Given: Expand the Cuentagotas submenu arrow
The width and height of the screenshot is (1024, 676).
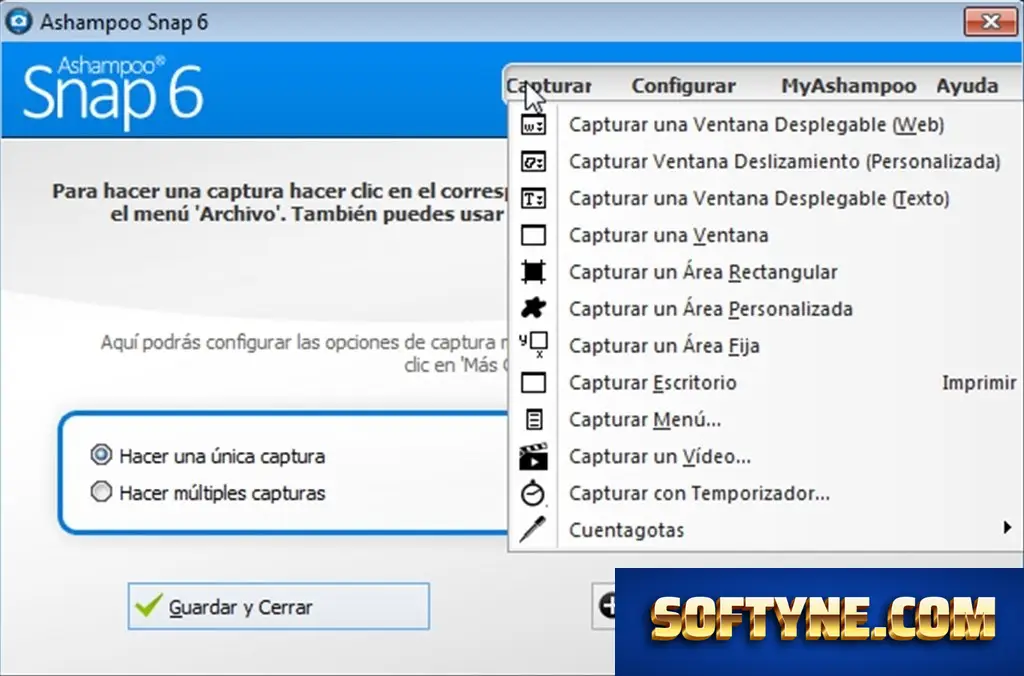Looking at the screenshot, I should tap(1007, 528).
